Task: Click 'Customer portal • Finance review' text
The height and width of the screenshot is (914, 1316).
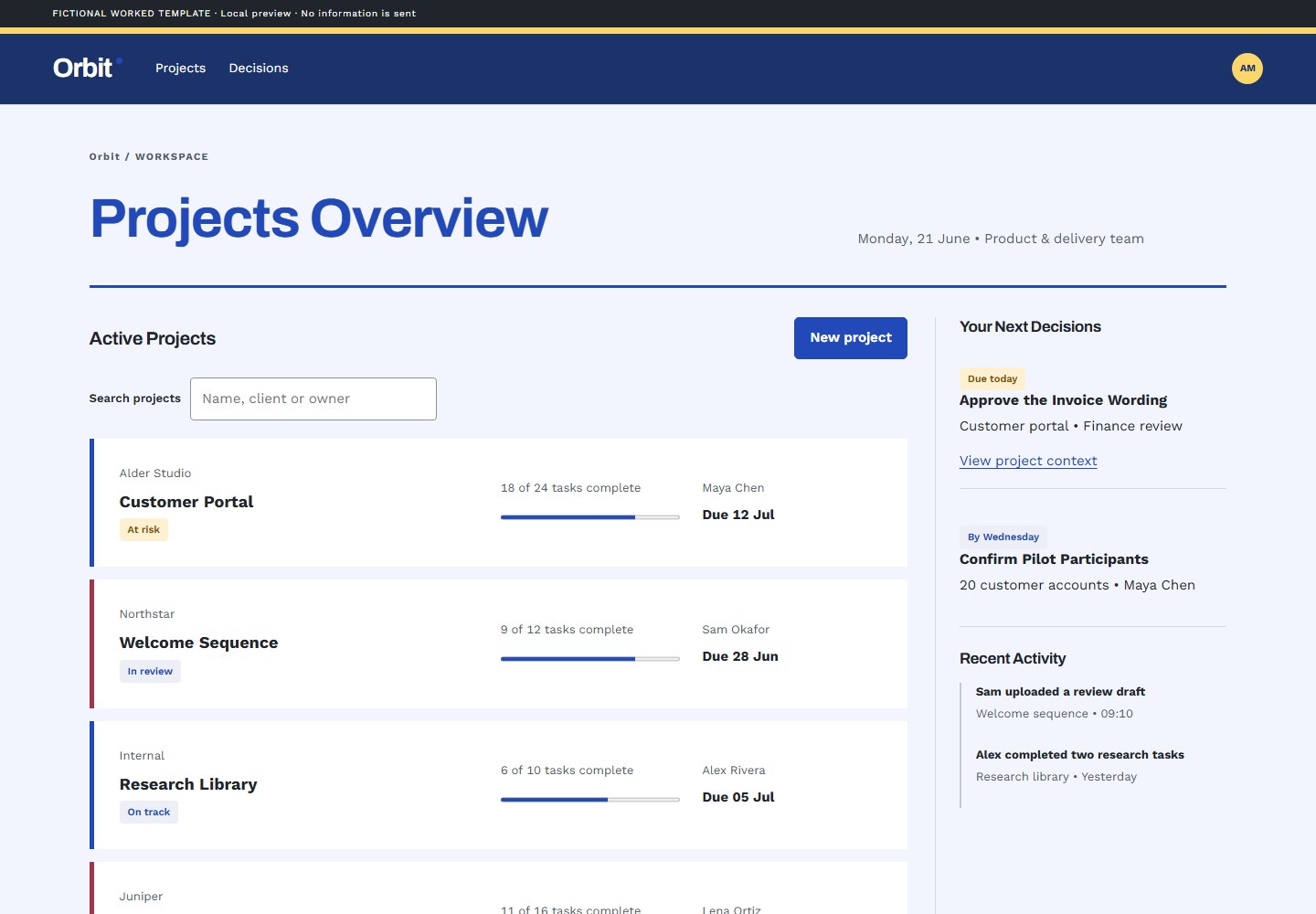Action: (x=1071, y=426)
